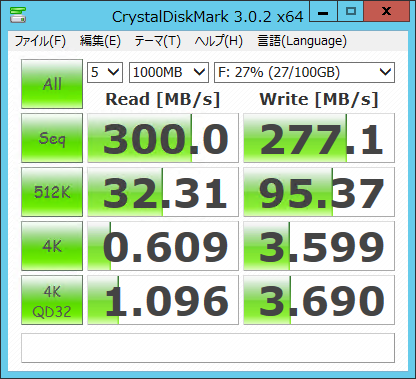Click the CrystalDiskMark app icon in title bar

[x=18, y=14]
